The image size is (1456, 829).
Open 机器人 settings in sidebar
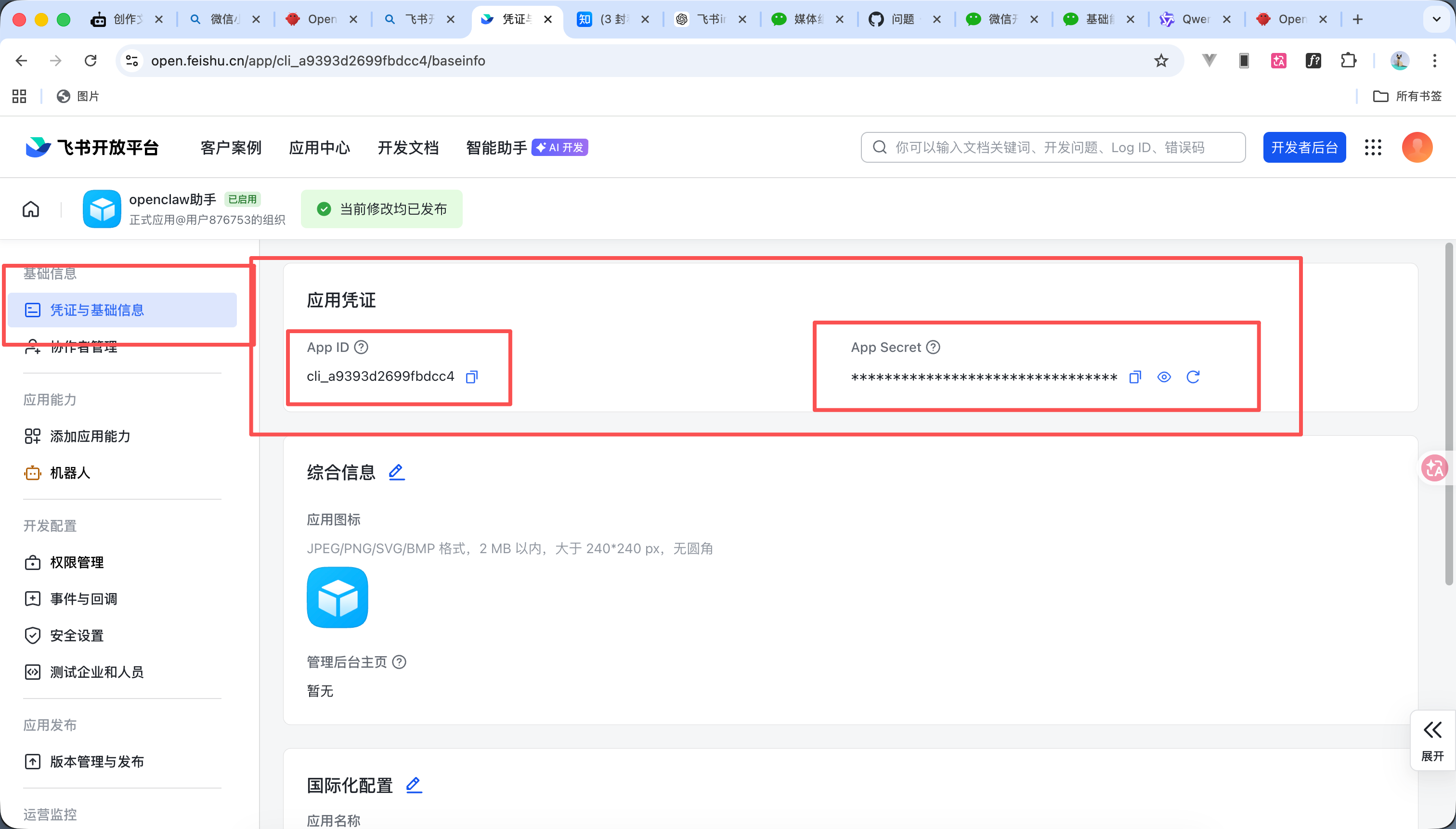[x=70, y=473]
